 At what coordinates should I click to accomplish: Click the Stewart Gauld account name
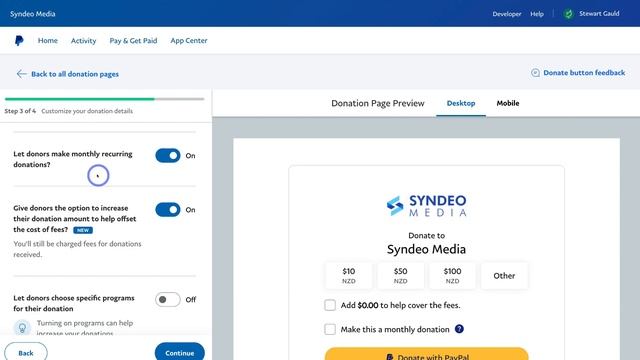pos(599,13)
